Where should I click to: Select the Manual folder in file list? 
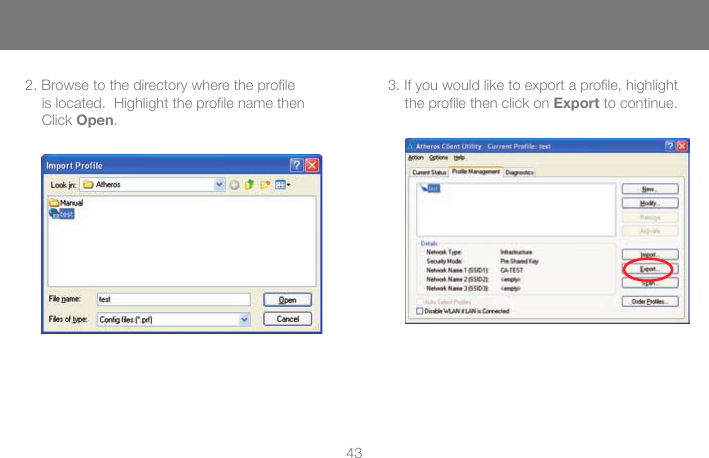point(66,203)
